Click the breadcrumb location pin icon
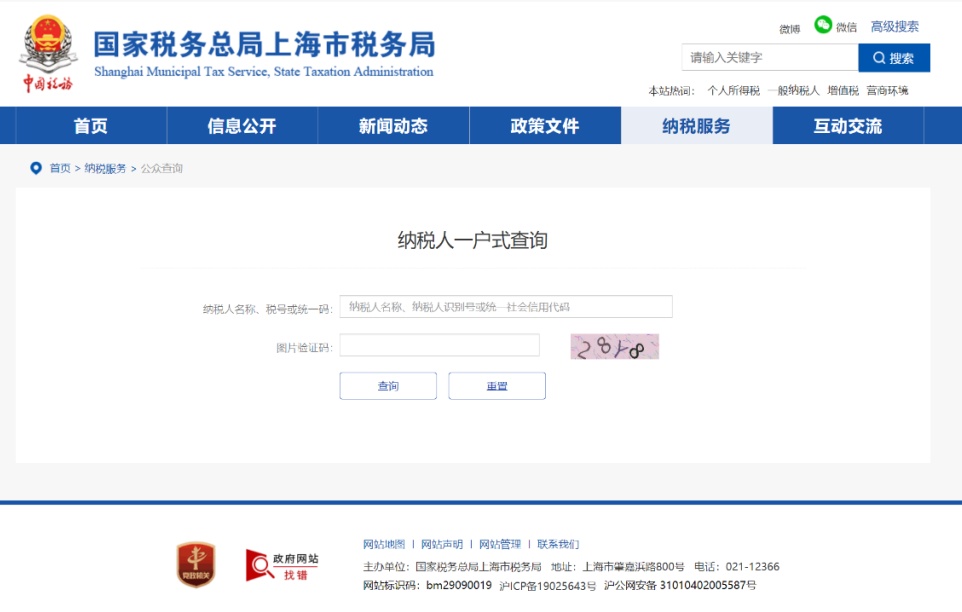Screen dimensions: 962x612 [x=36, y=168]
